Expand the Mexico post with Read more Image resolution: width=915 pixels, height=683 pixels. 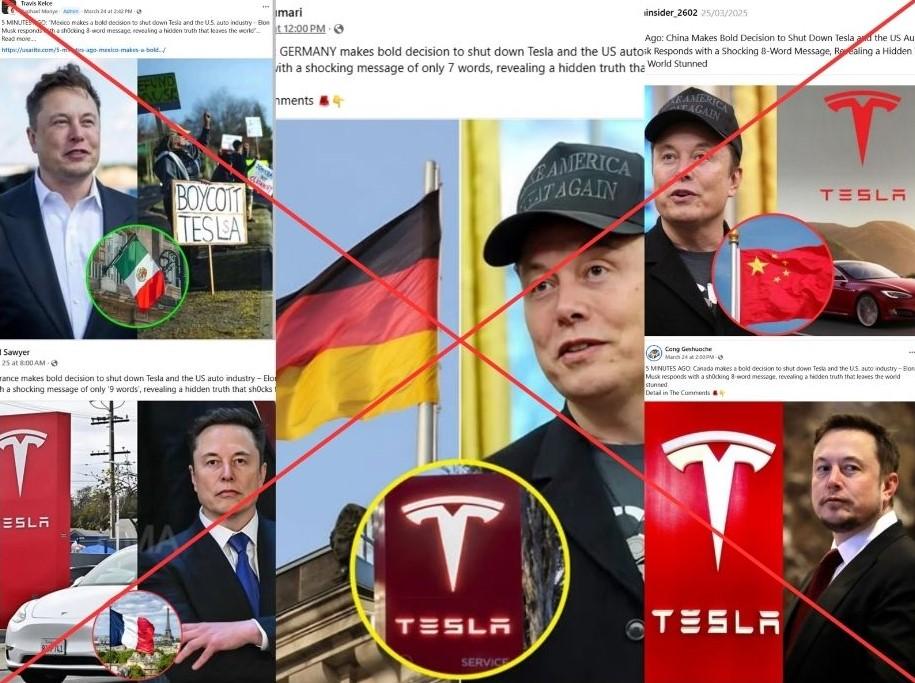tap(19, 39)
